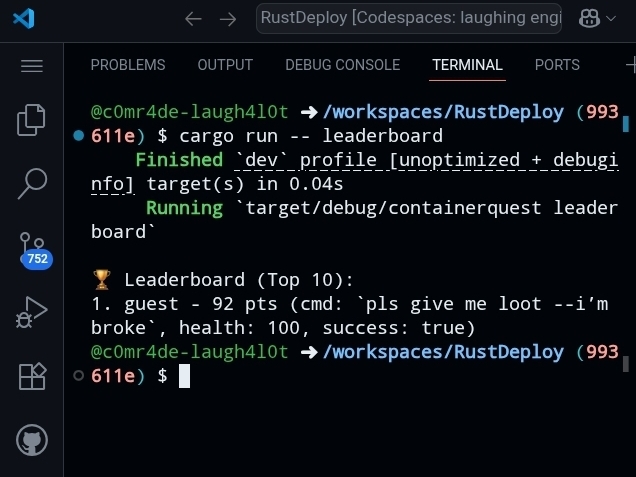
Task: Open the hamburger application menu
Action: pyautogui.click(x=32, y=66)
